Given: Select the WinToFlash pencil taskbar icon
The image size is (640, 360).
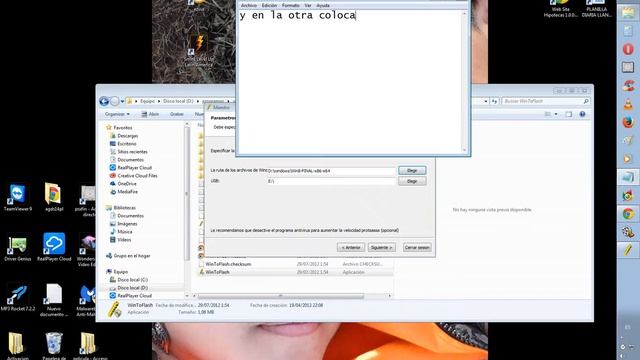Looking at the screenshot, I should coord(628,250).
